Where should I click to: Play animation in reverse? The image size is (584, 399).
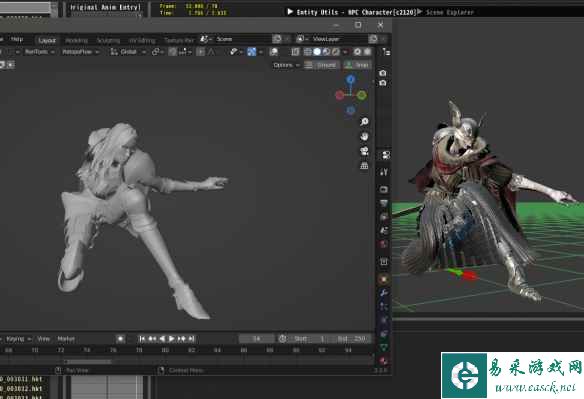point(162,339)
